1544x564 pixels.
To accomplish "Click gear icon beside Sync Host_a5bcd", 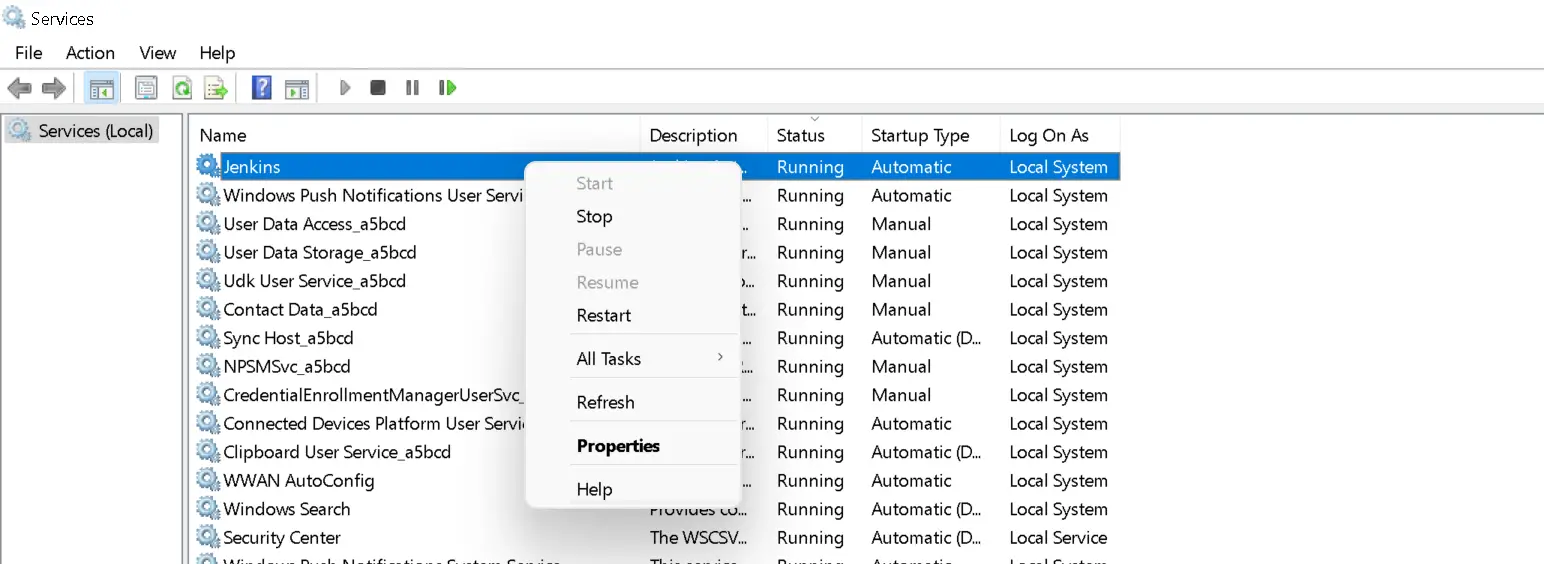I will point(208,337).
